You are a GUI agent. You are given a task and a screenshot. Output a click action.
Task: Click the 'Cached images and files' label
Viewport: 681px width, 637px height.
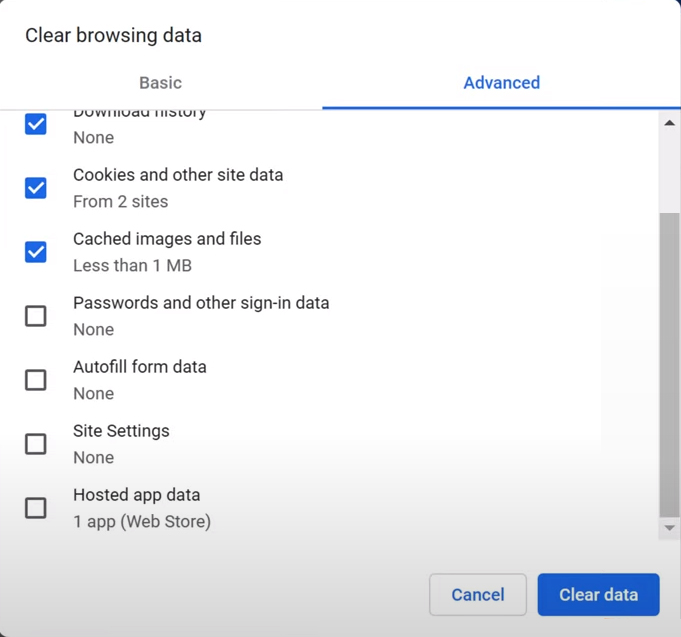tap(167, 239)
